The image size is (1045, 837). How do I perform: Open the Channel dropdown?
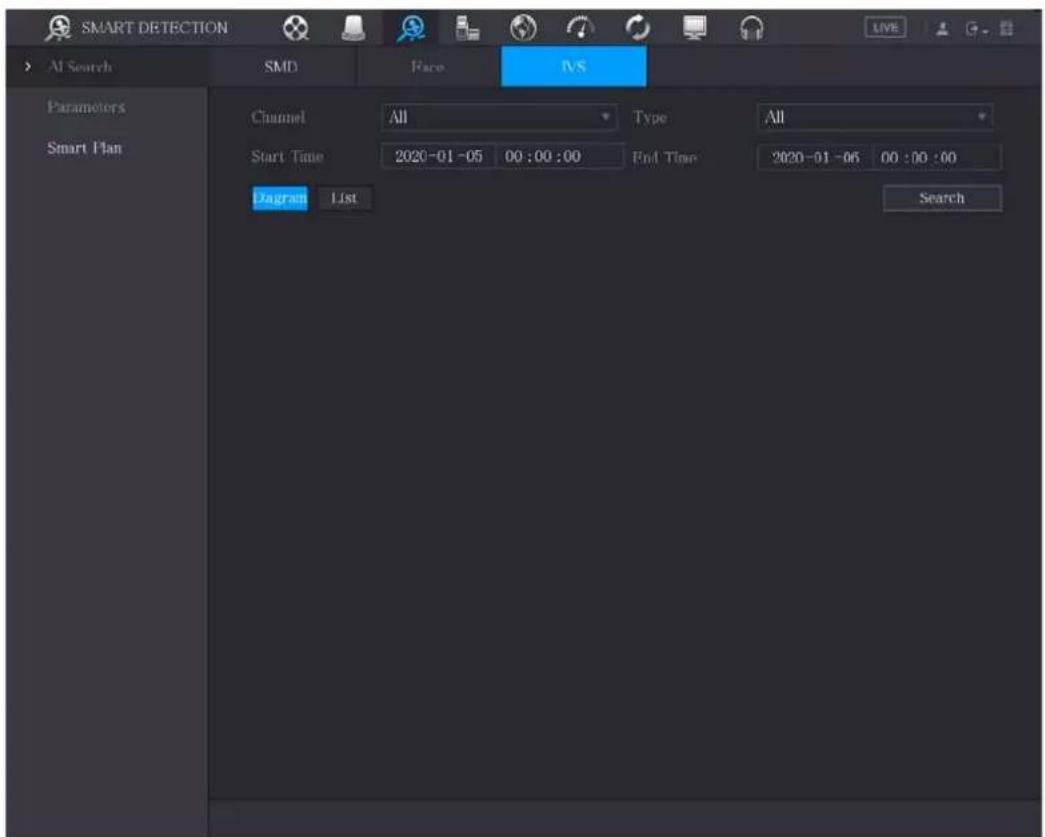(x=499, y=117)
